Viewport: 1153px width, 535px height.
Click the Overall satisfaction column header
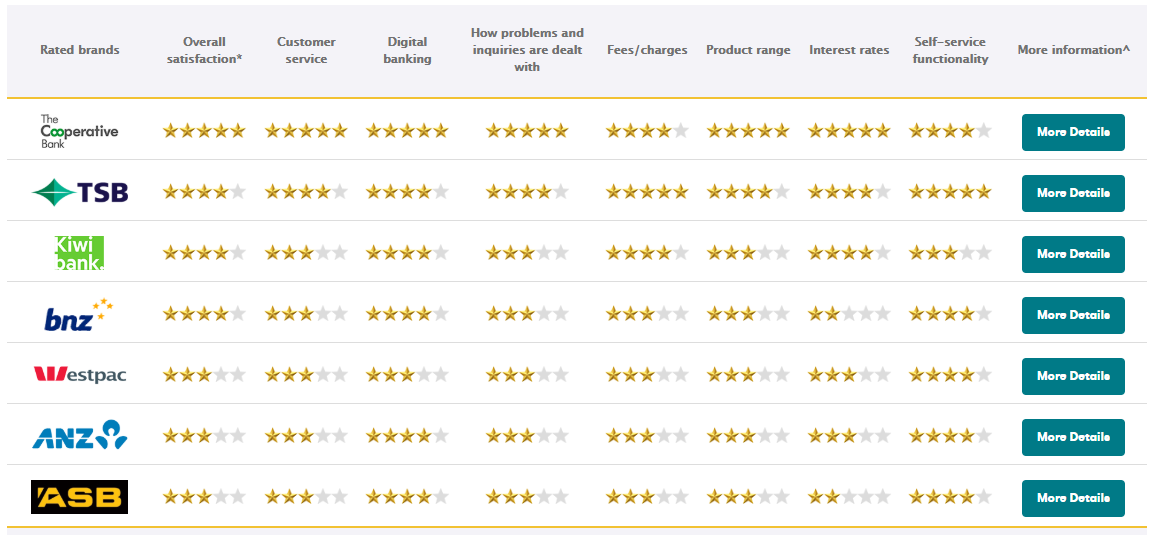[x=204, y=50]
